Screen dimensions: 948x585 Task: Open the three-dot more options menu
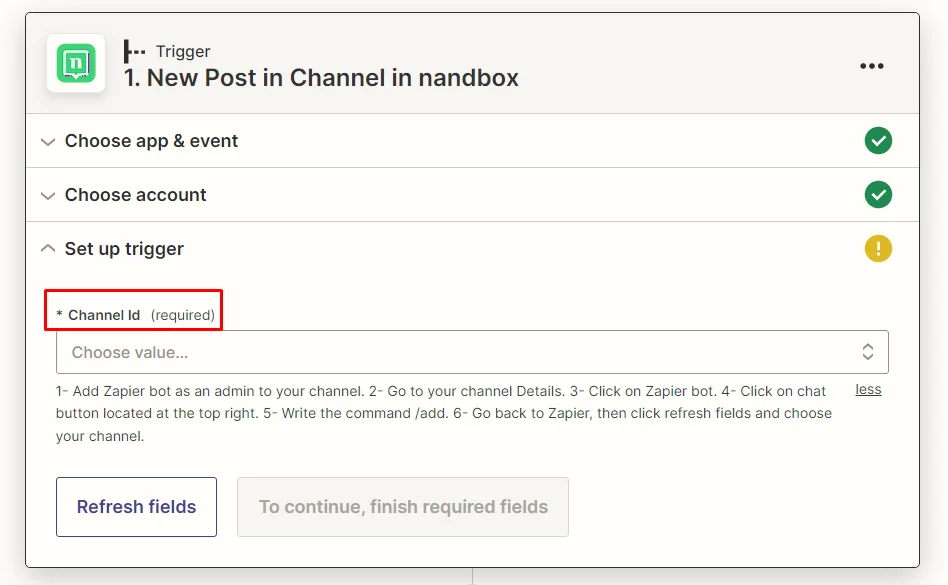point(872,66)
